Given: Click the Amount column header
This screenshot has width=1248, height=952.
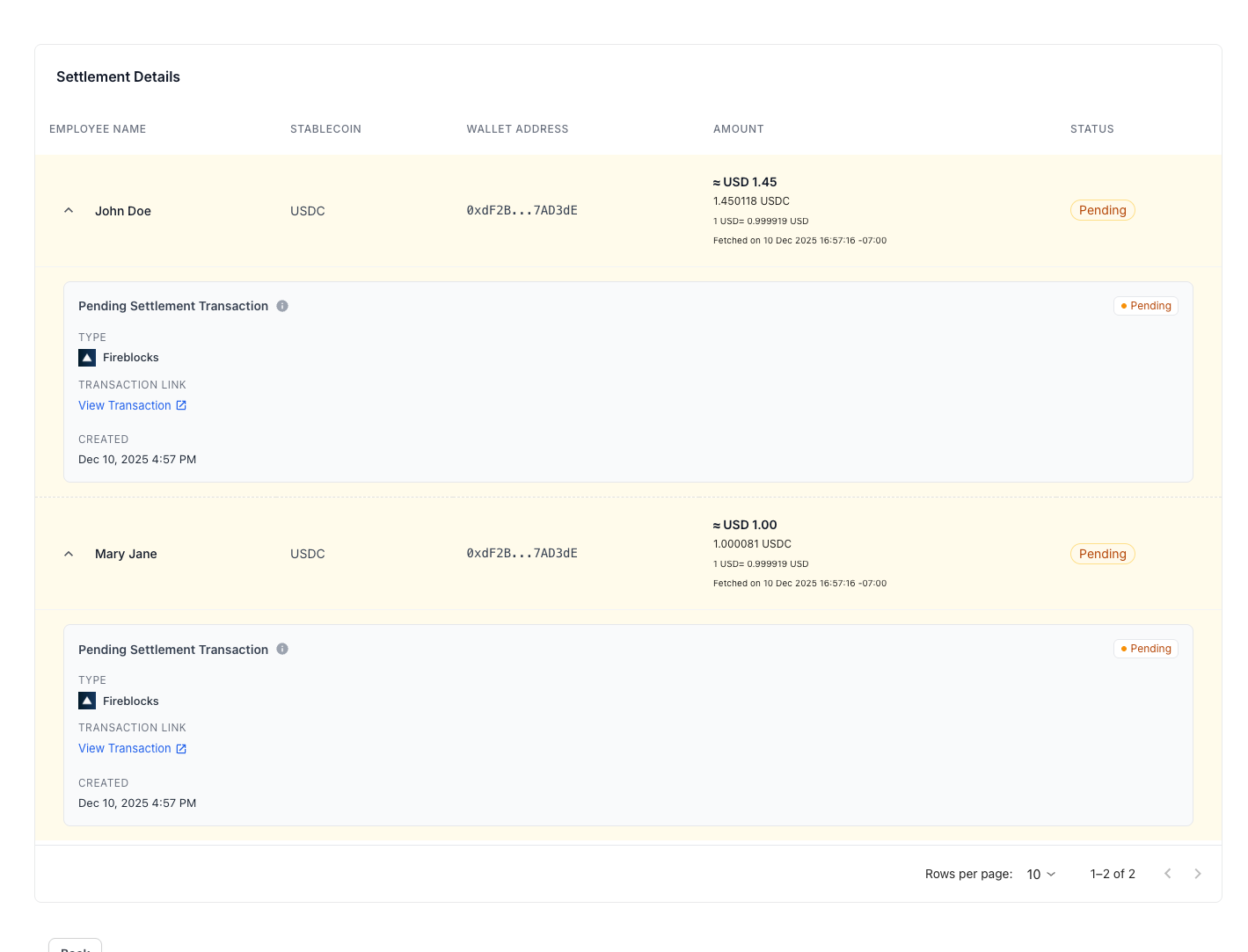Looking at the screenshot, I should click(x=739, y=129).
